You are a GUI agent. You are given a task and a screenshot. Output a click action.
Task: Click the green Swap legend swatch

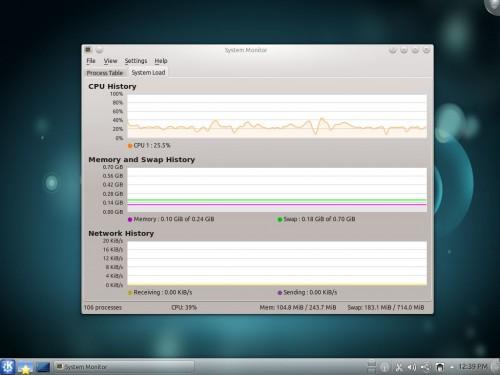click(280, 219)
